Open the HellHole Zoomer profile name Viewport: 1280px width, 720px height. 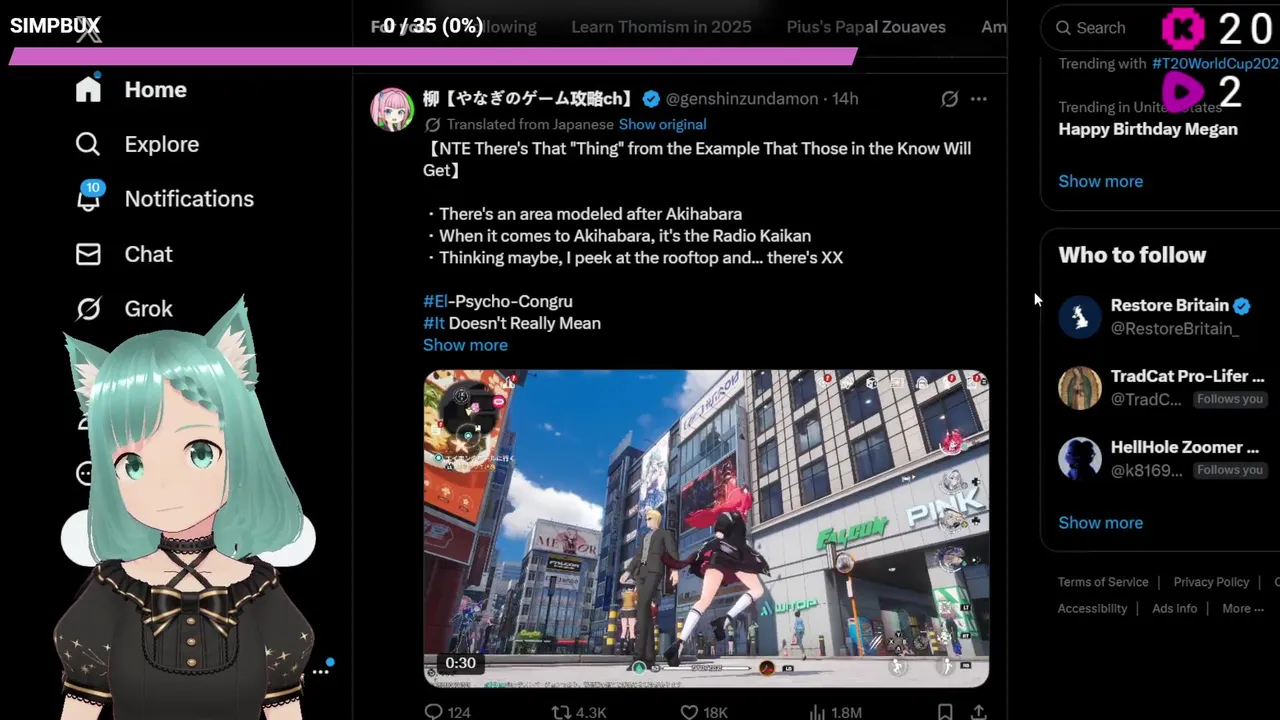[x=1184, y=448]
